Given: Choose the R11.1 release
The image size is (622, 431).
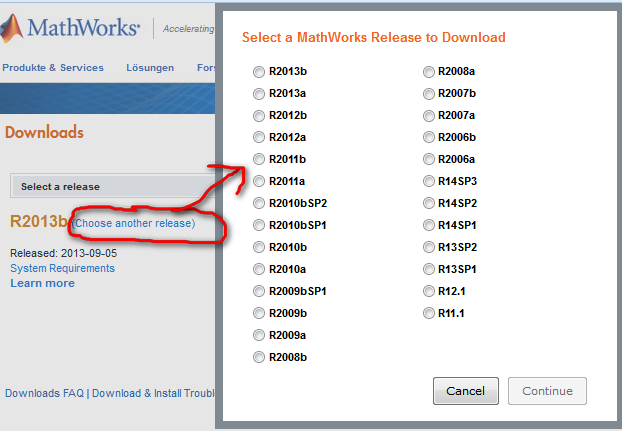Looking at the screenshot, I should click(x=429, y=313).
